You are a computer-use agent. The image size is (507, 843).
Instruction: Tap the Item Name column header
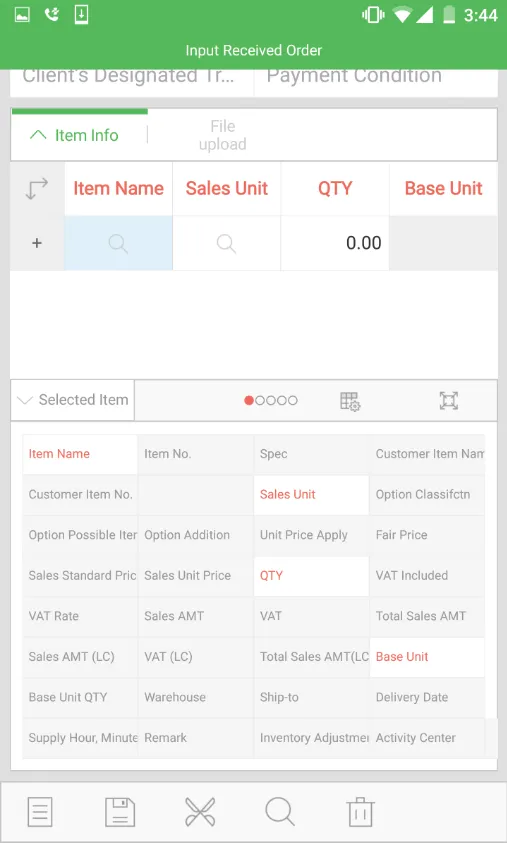pos(118,189)
